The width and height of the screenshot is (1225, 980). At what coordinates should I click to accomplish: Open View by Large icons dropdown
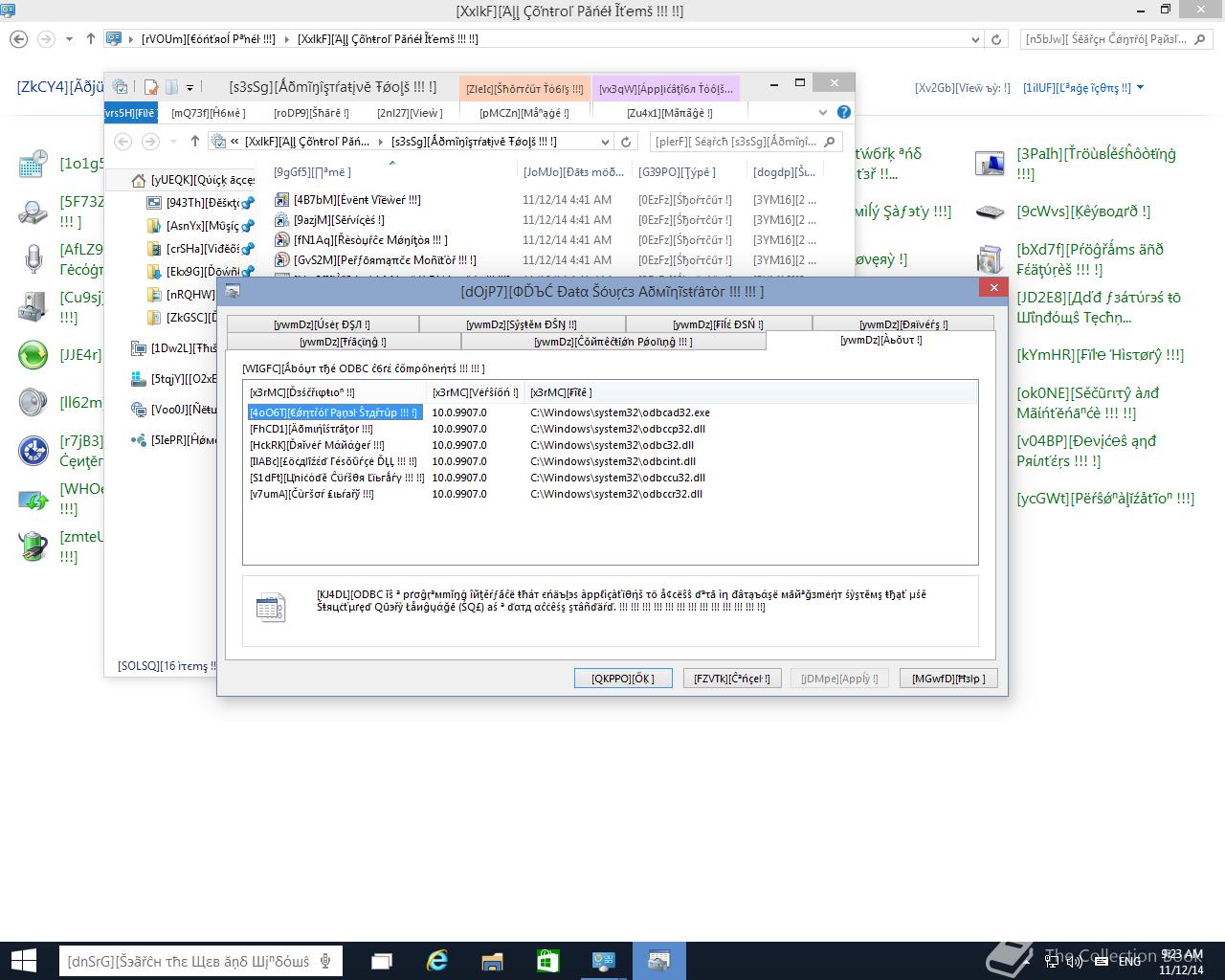1083,88
